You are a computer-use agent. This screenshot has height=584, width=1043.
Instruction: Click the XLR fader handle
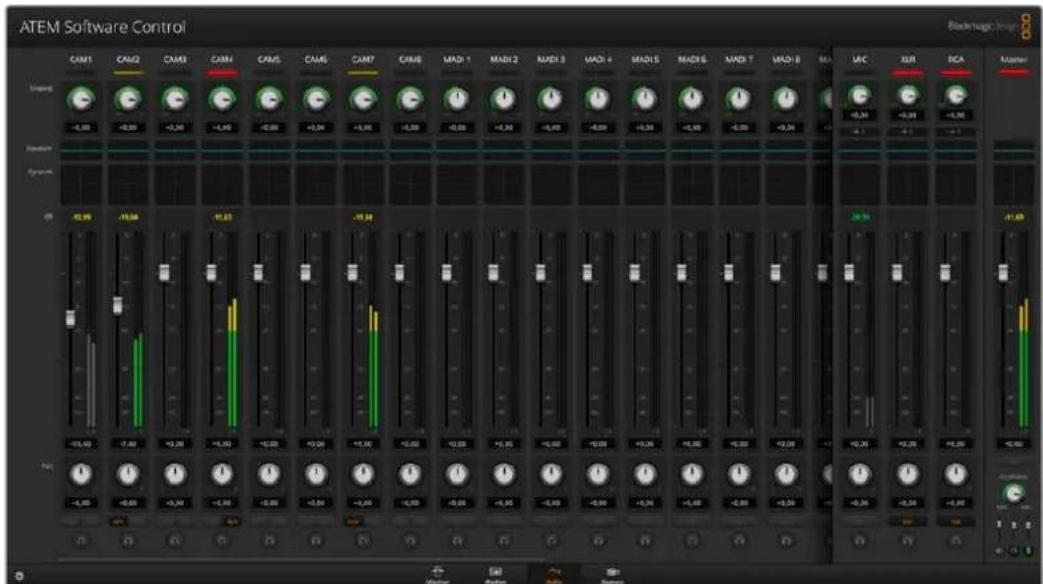coord(897,273)
